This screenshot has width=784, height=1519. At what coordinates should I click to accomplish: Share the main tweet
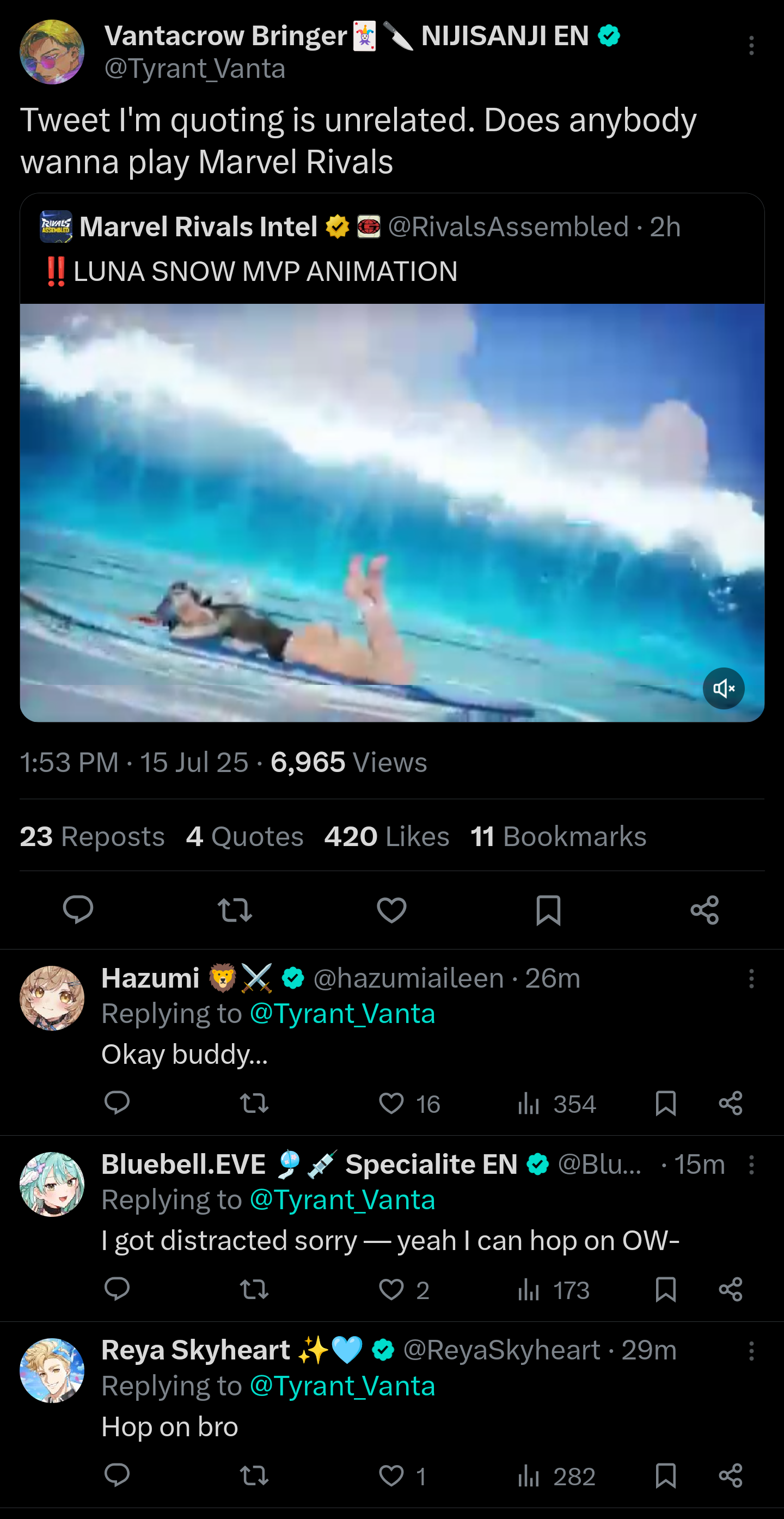pyautogui.click(x=705, y=909)
